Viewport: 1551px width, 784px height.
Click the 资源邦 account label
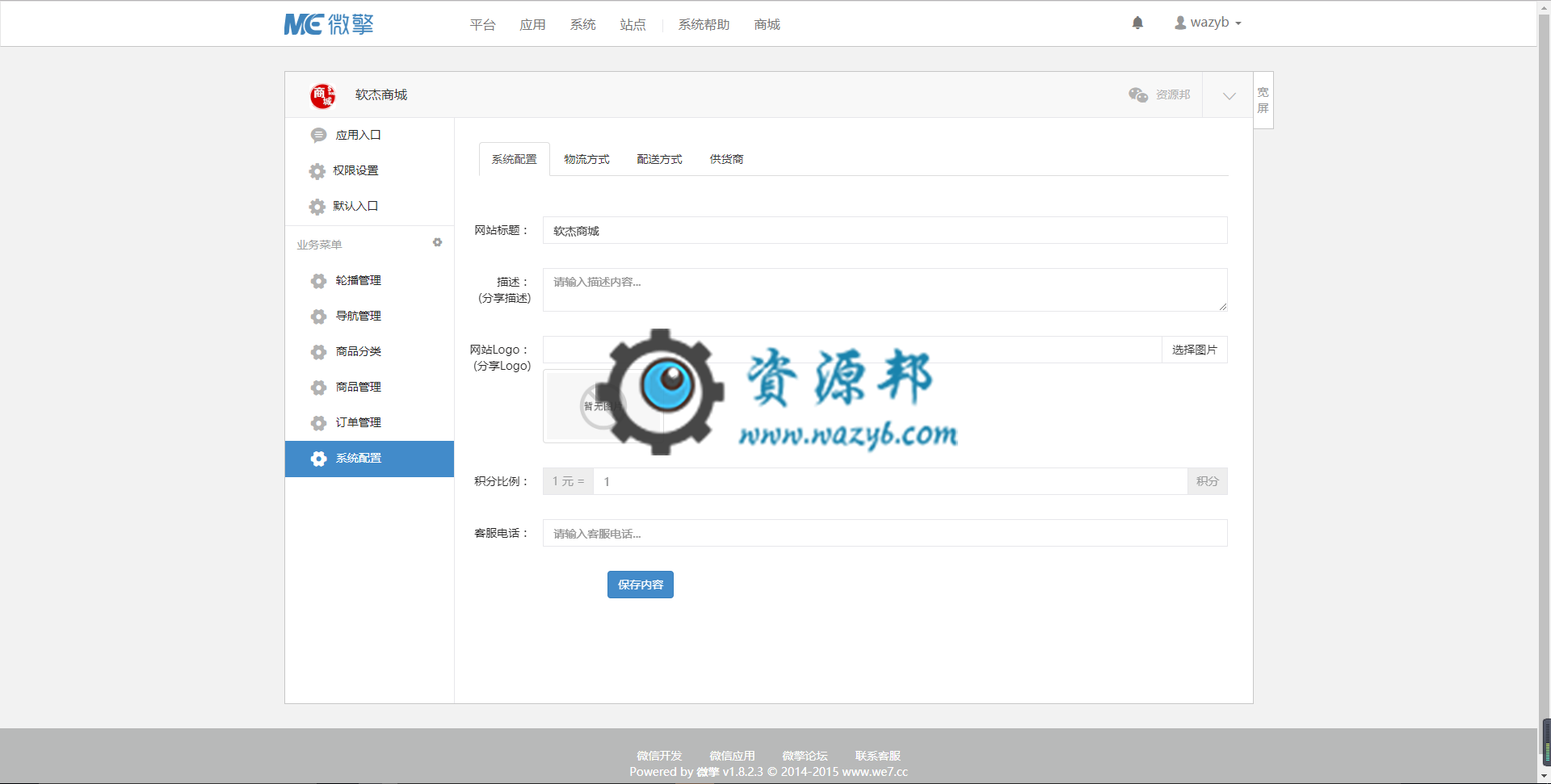coord(1173,95)
